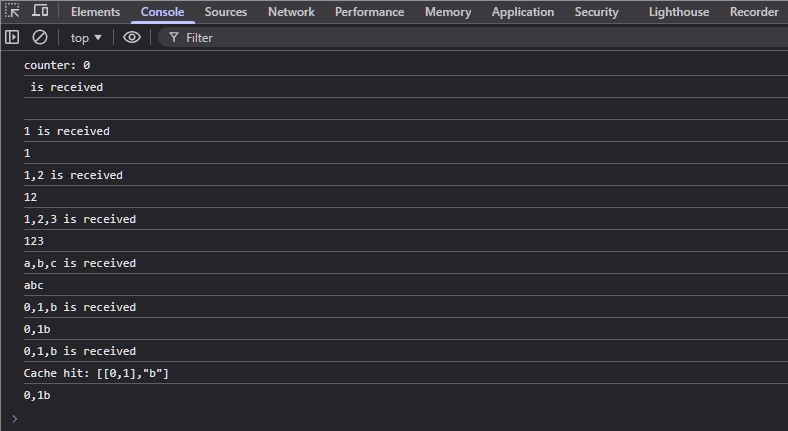Select the Memory tab

[x=448, y=12]
